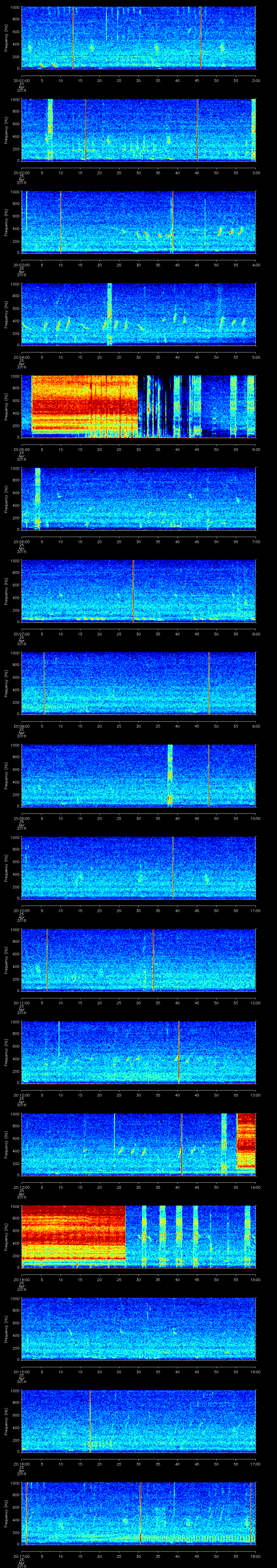Image resolution: width=277 pixels, height=1568 pixels.
Task: Click the red vertical line in the 20:07:00 spectrogram
Action: click(x=133, y=591)
